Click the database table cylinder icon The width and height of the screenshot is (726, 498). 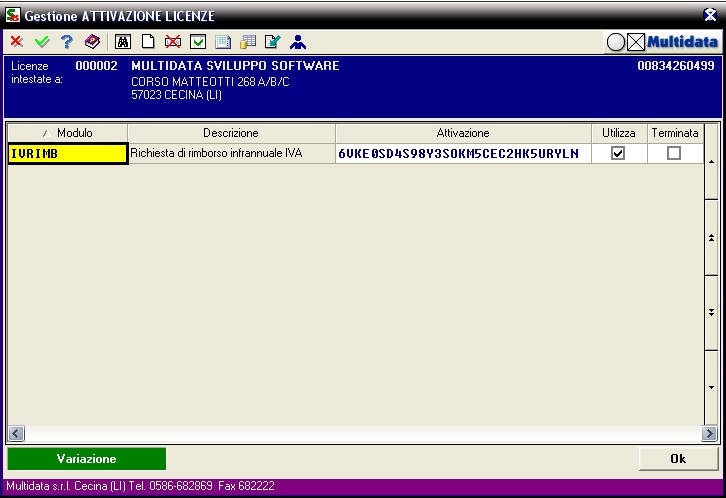(x=248, y=42)
